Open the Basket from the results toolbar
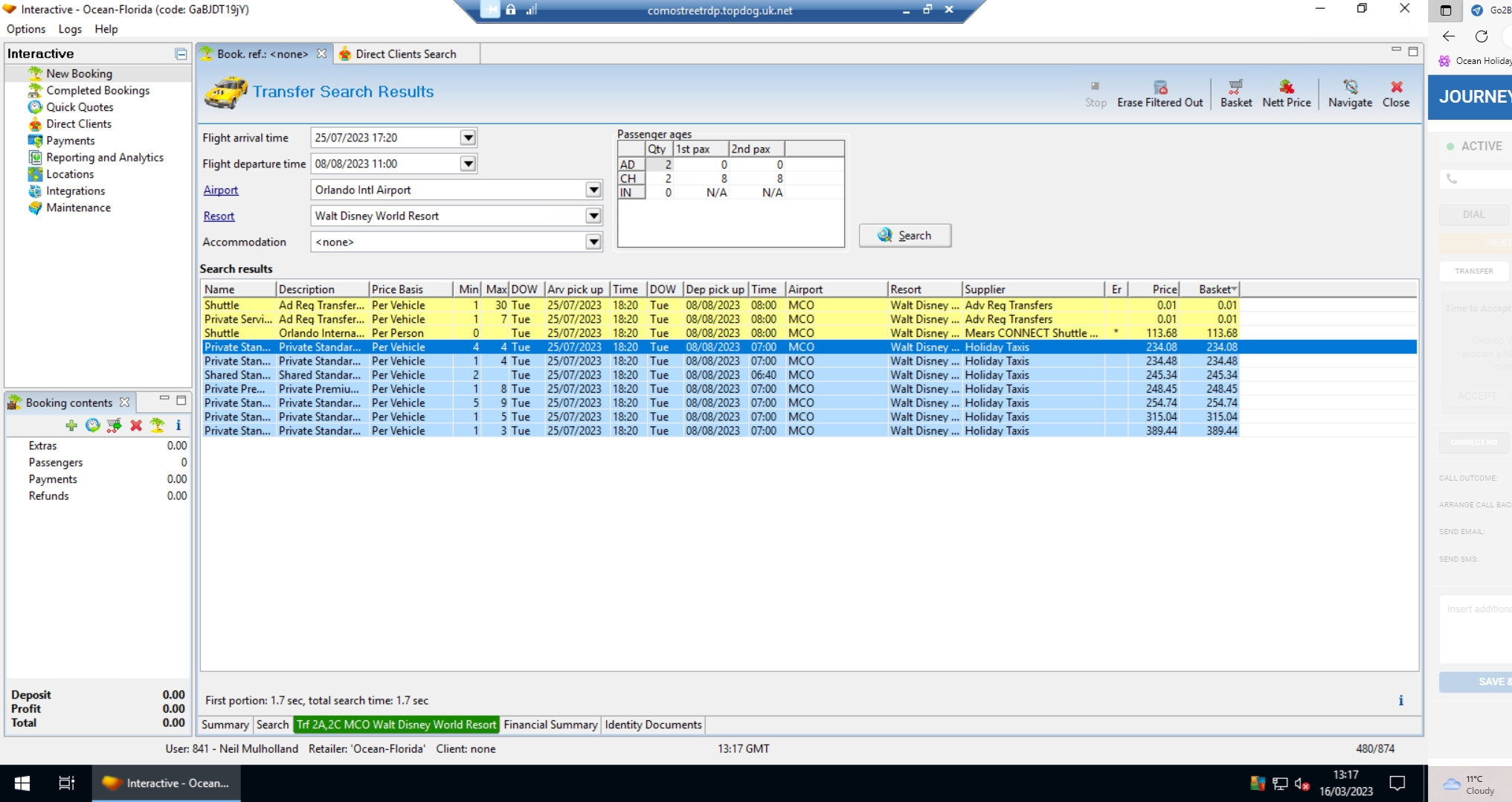Viewport: 1512px width, 802px height. click(x=1236, y=94)
